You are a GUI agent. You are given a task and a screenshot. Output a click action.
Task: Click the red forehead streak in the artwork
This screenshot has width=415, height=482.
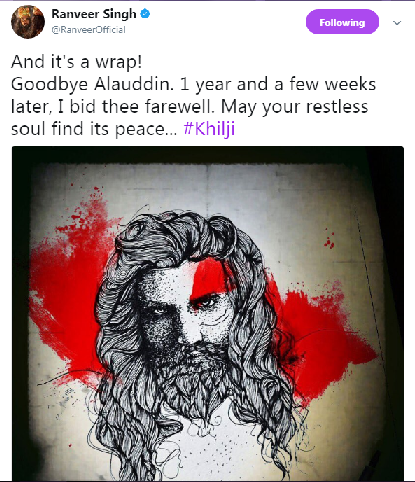point(208,277)
